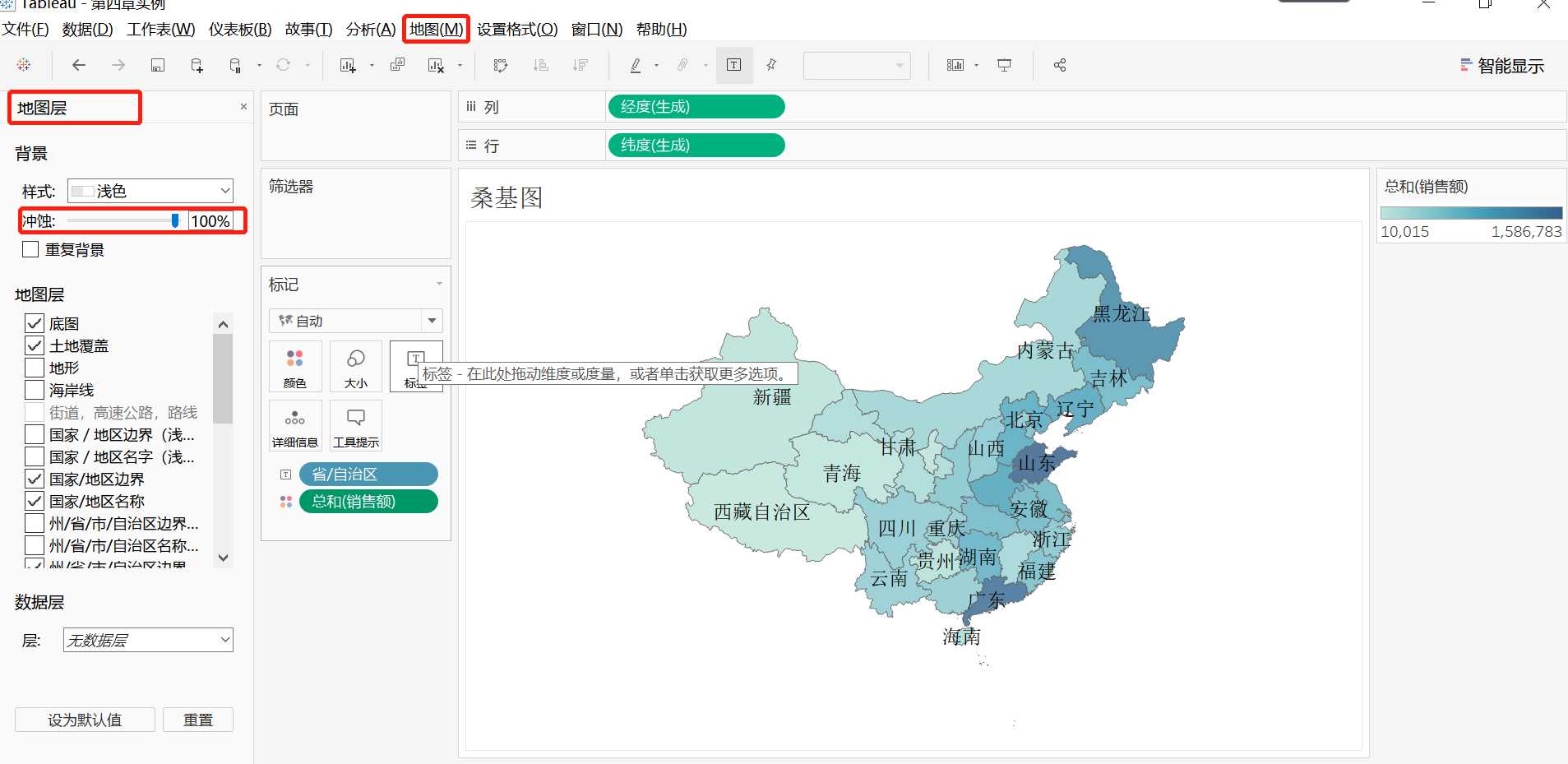This screenshot has width=1568, height=764.
Task: Click the 重置 button
Action: point(198,720)
